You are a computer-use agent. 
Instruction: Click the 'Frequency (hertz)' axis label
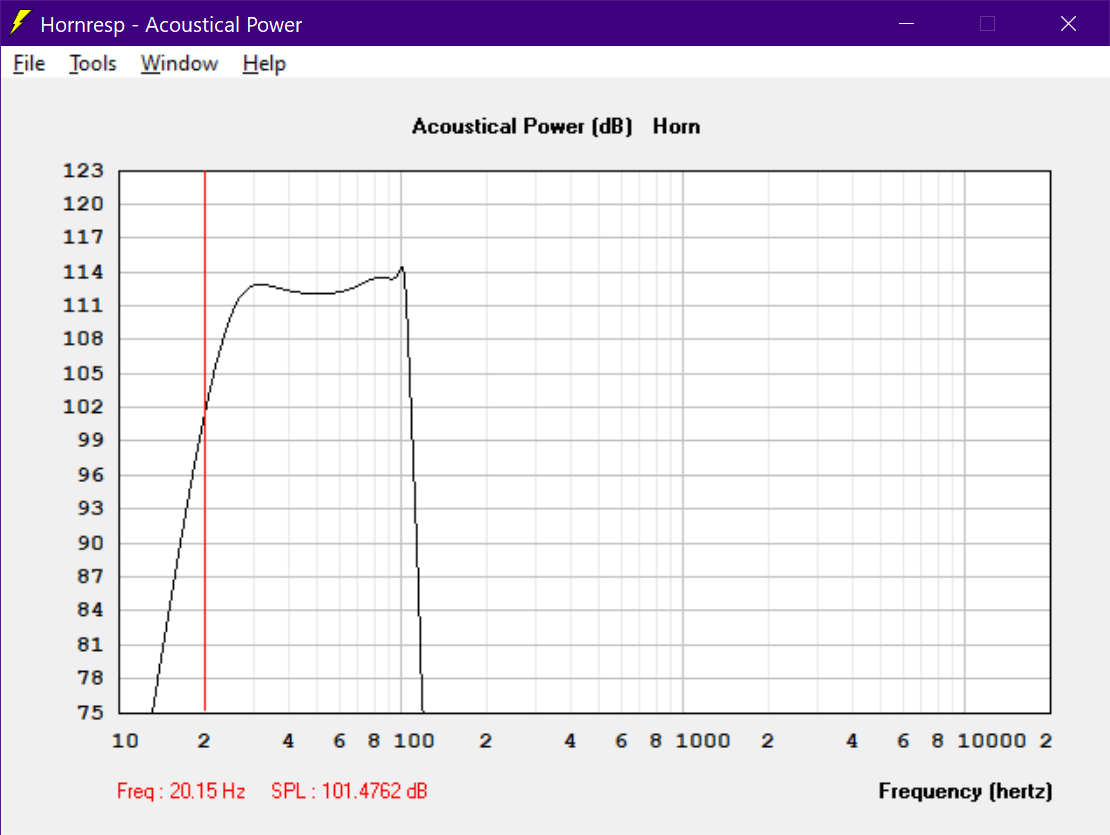click(965, 791)
